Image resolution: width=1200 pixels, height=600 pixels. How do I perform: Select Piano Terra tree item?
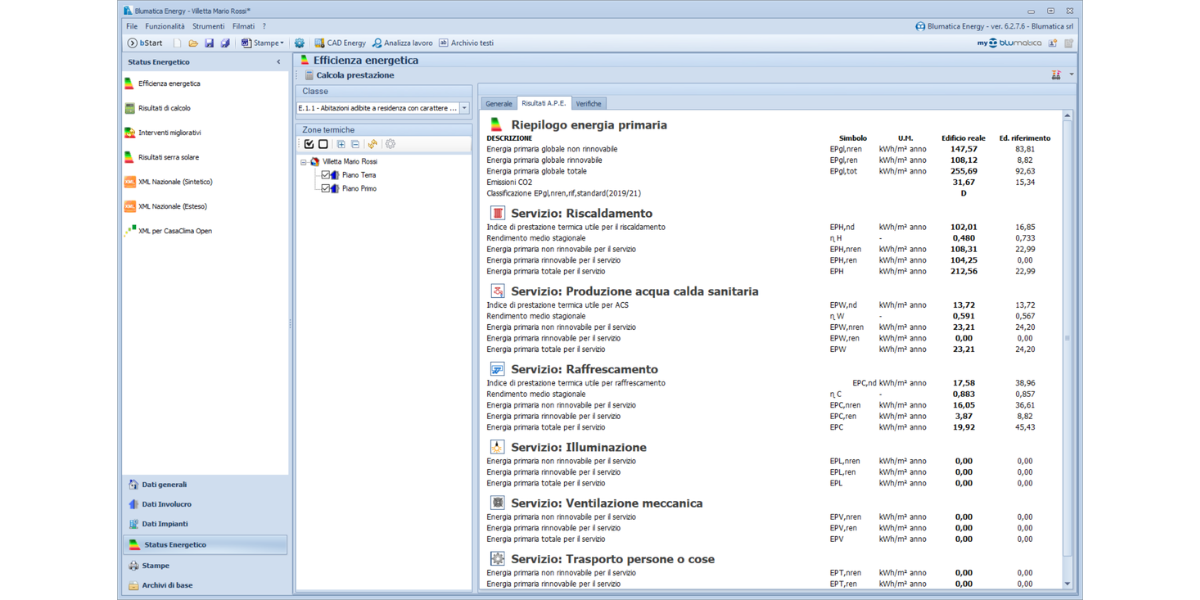point(359,175)
